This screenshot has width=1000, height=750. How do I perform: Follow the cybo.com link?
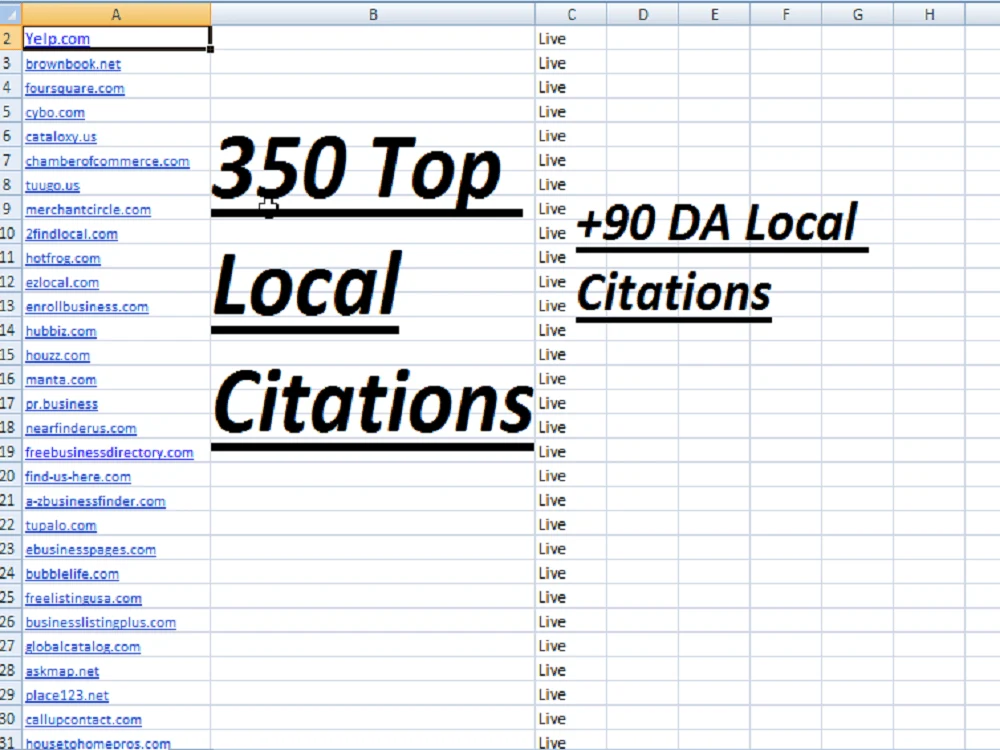point(55,113)
